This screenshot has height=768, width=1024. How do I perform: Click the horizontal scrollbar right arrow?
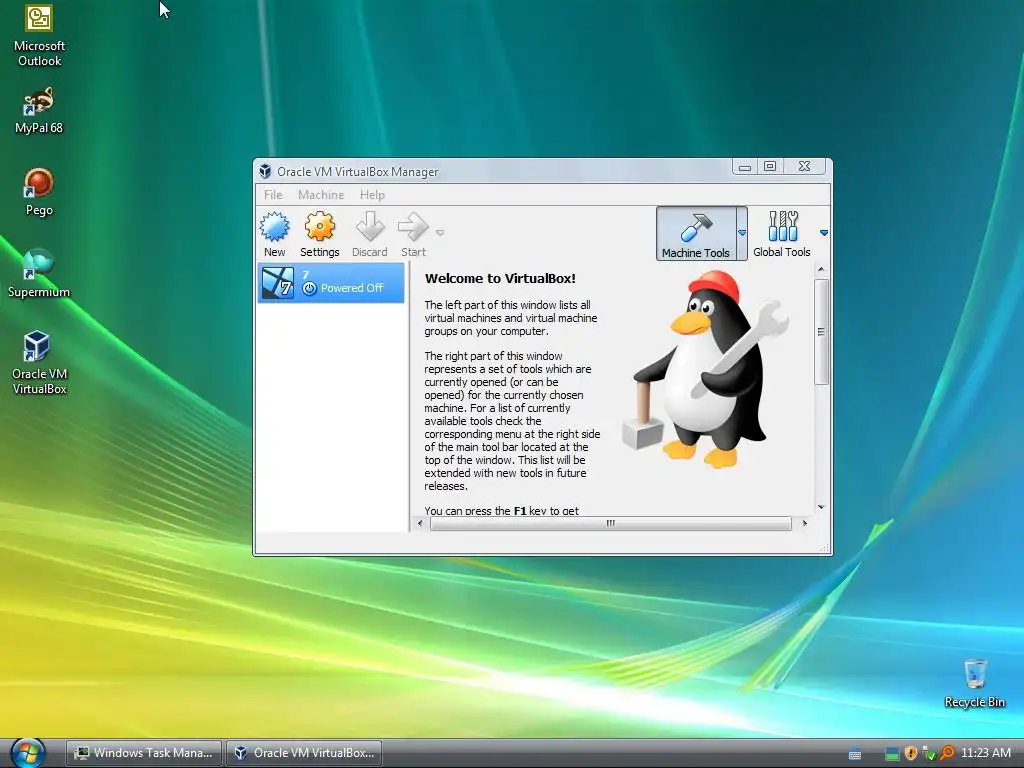[804, 523]
